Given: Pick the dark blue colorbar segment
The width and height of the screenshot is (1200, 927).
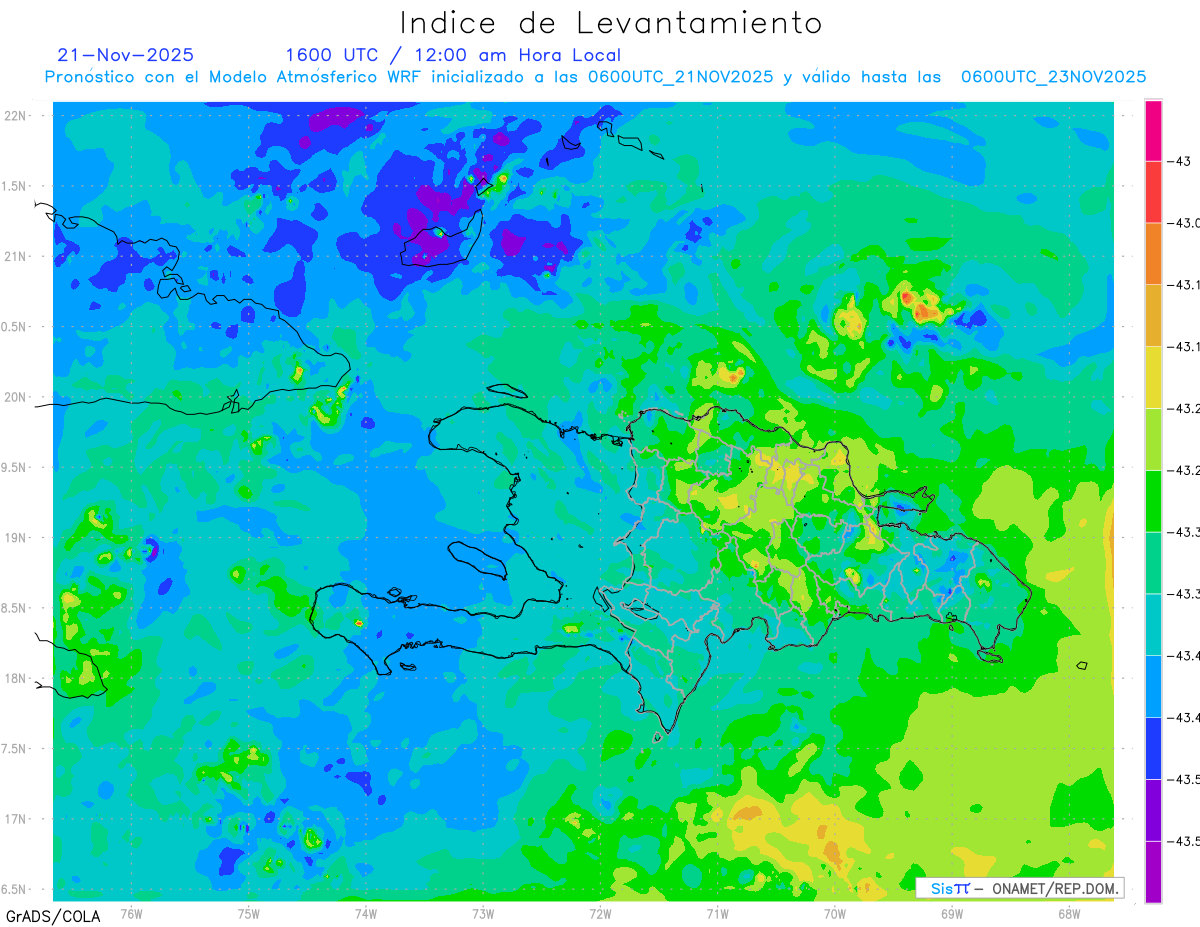Looking at the screenshot, I should (1153, 749).
